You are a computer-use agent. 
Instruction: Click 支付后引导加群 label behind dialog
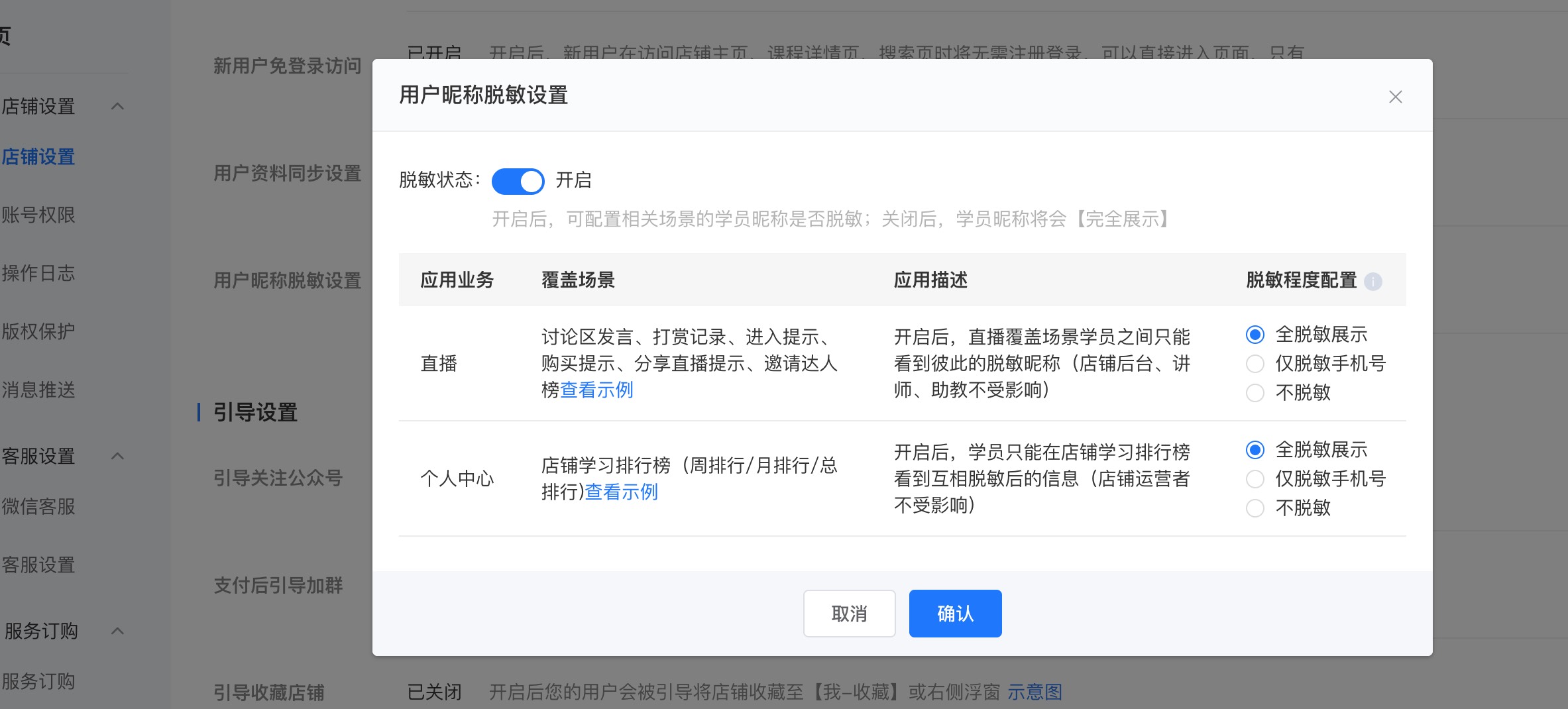pyautogui.click(x=278, y=586)
